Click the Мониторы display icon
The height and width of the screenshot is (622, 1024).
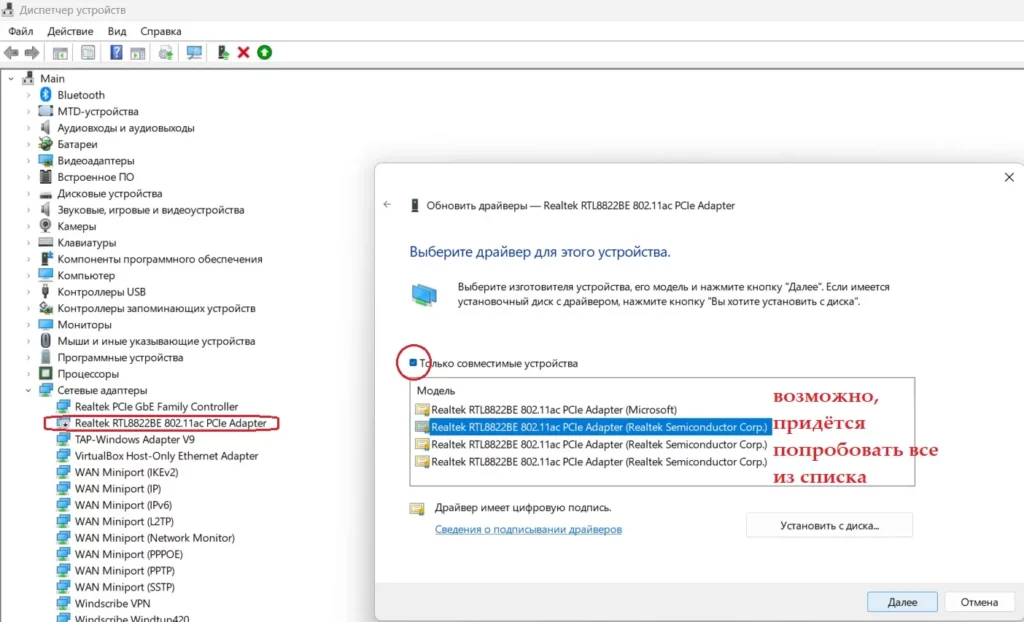[45, 325]
